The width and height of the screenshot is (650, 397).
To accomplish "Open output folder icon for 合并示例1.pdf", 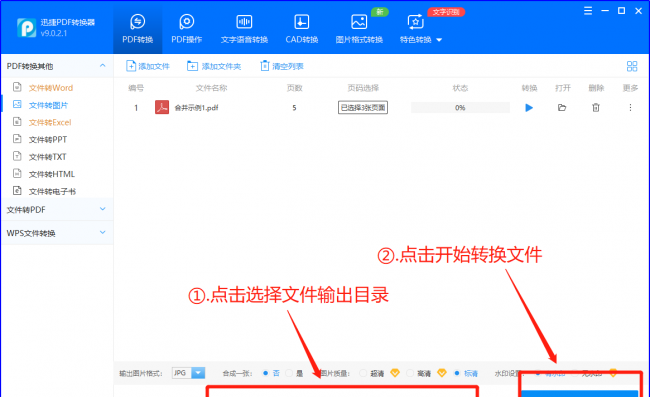I will coord(562,108).
